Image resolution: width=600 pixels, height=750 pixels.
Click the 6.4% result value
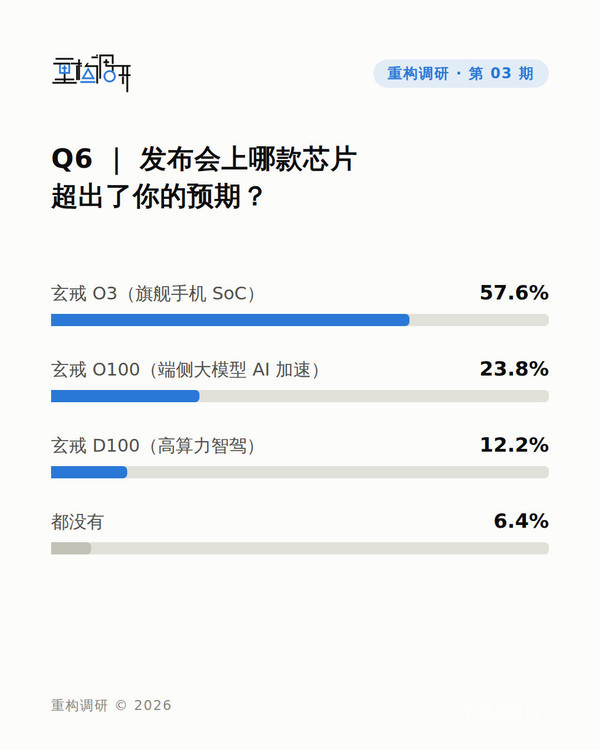pos(521,521)
